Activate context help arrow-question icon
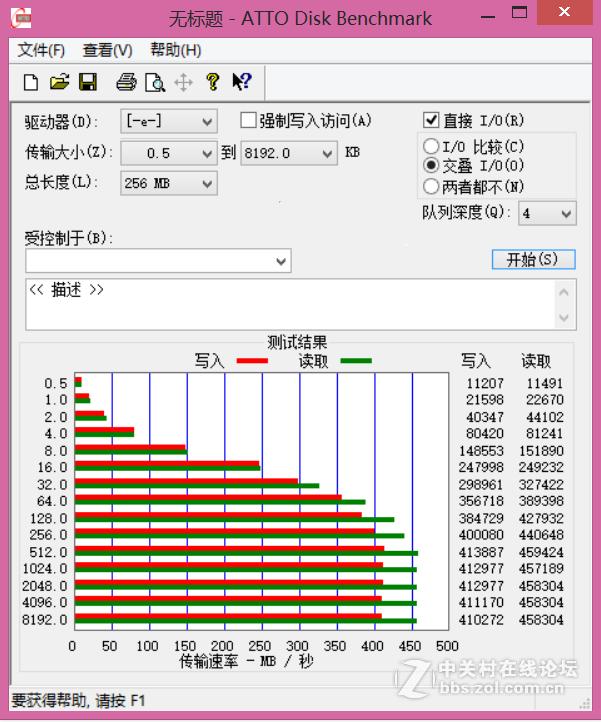The height and width of the screenshot is (722, 601). click(241, 82)
